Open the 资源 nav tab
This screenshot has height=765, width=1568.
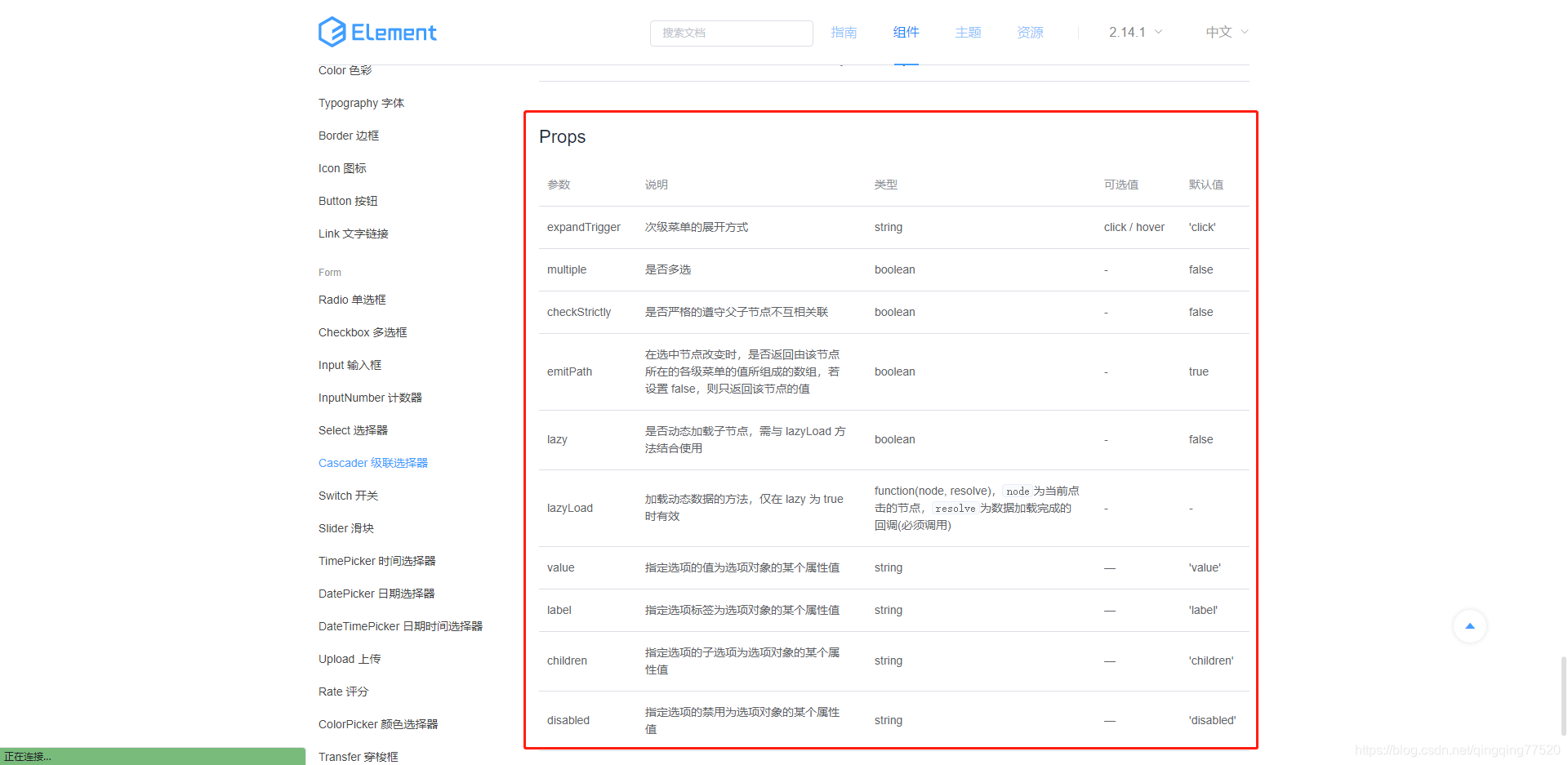(1030, 32)
